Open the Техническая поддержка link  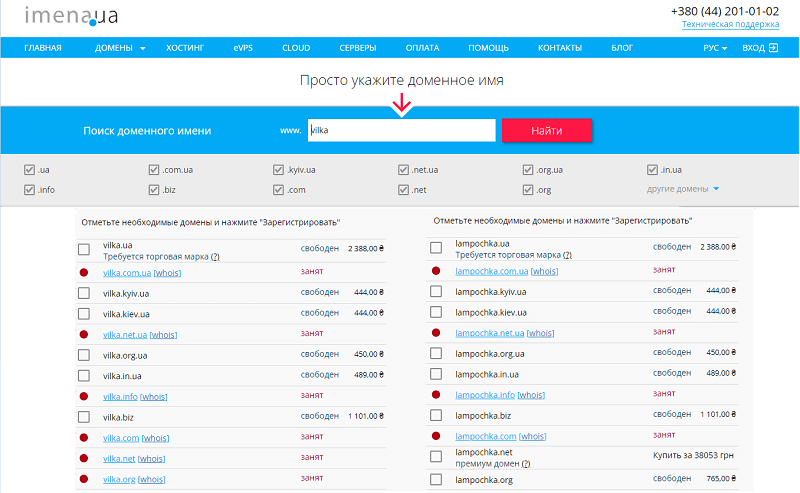(x=730, y=24)
